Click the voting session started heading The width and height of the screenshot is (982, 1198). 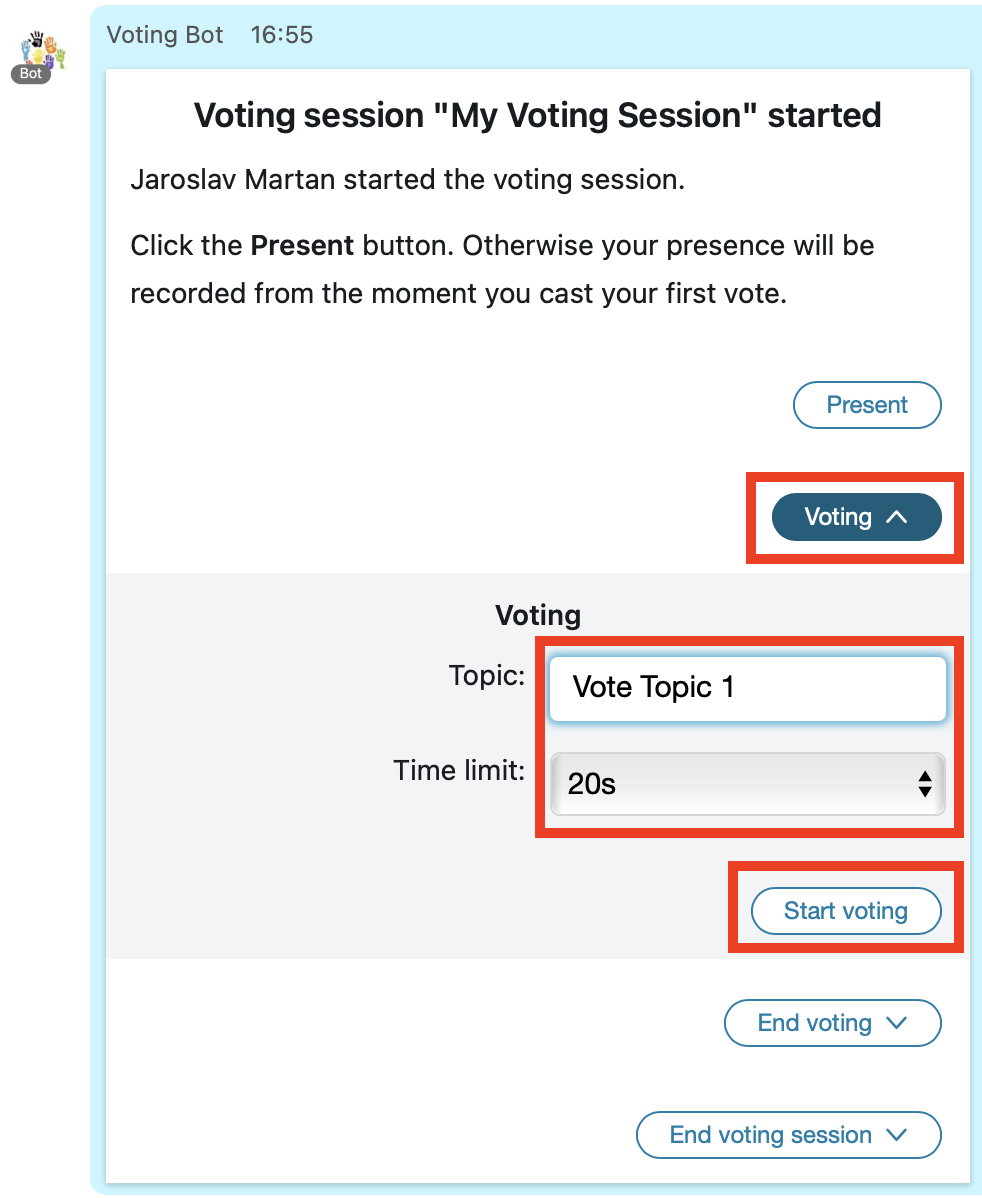(x=537, y=115)
